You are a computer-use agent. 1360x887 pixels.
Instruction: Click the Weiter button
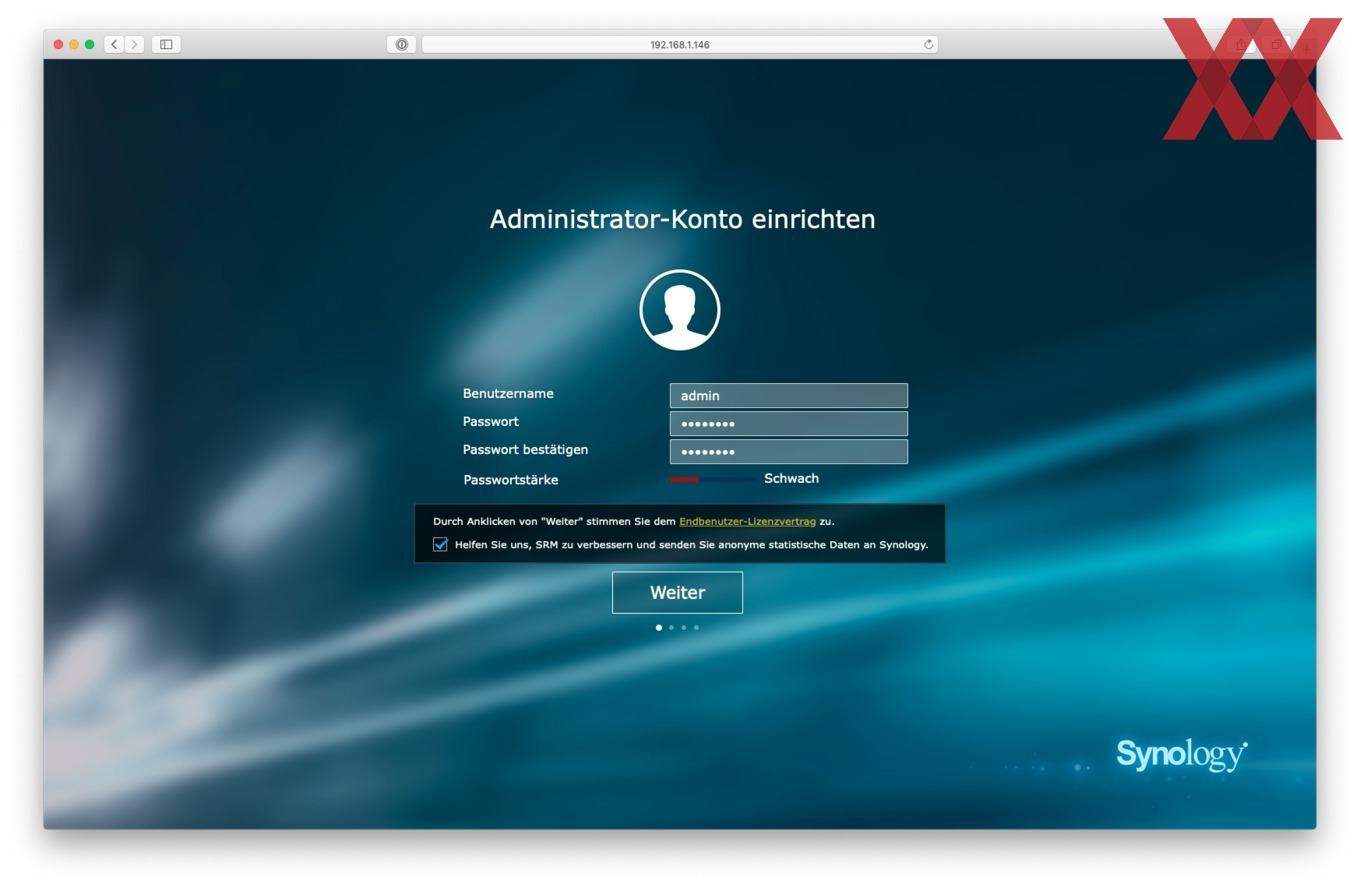tap(677, 592)
